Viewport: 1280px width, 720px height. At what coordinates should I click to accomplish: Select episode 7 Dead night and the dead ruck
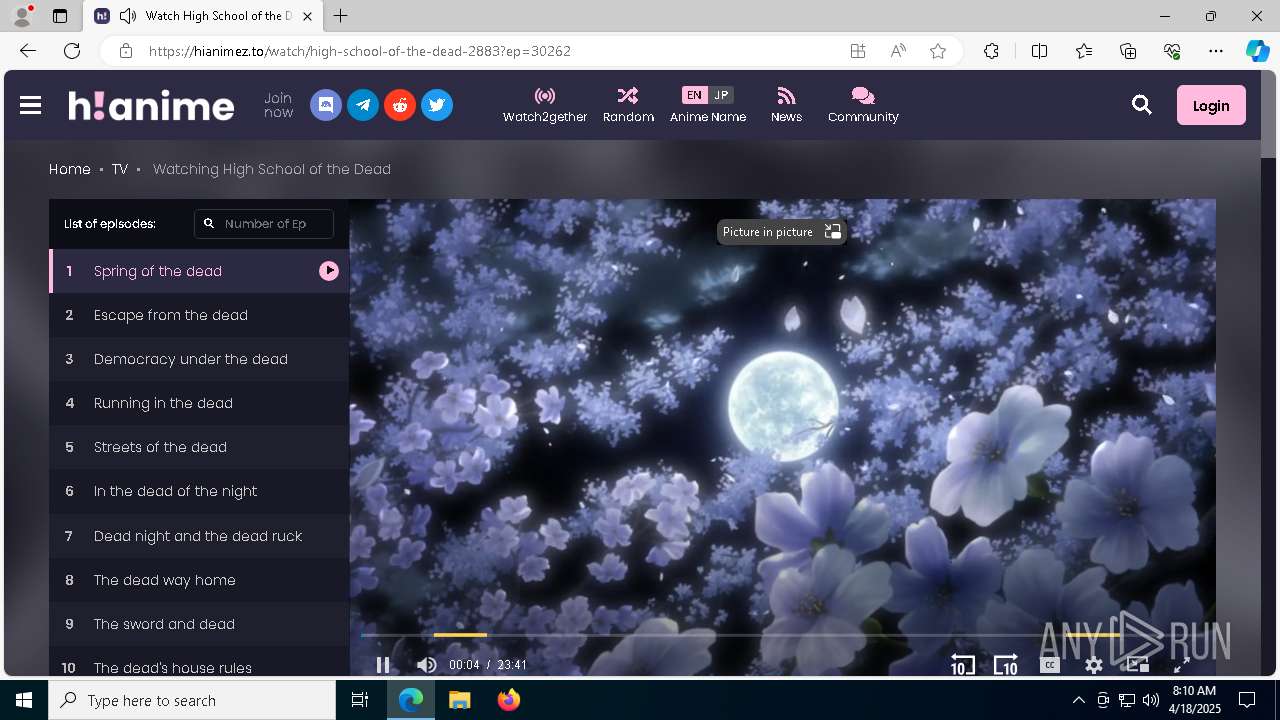(x=199, y=536)
